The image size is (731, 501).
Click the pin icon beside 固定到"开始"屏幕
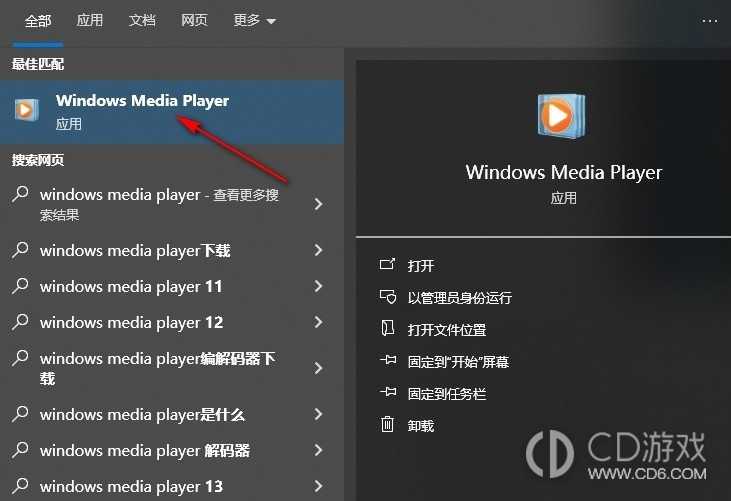[x=388, y=360]
